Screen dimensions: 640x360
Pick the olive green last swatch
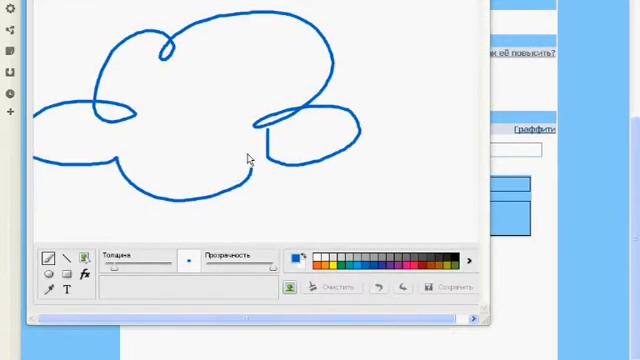[455, 266]
